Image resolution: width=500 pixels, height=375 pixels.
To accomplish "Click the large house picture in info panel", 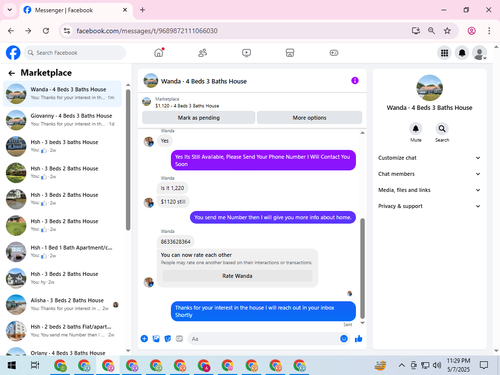I will point(429,88).
